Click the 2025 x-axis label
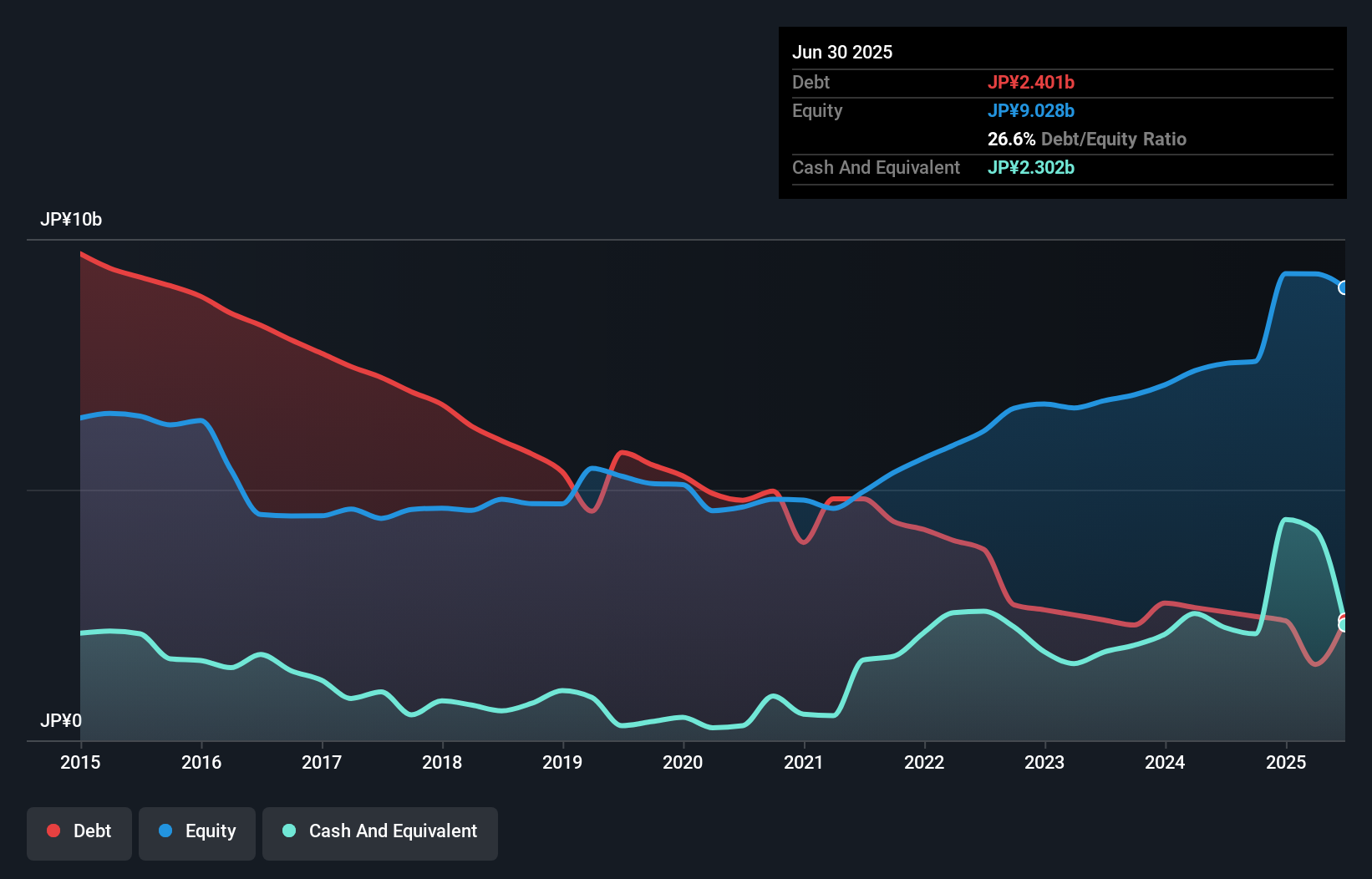This screenshot has height=879, width=1372. [1286, 762]
